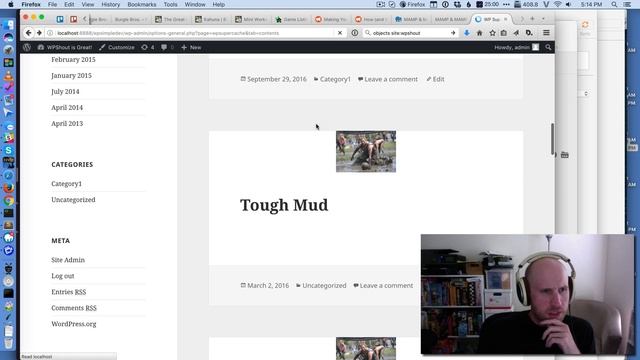Click the Log out link
This screenshot has width=640, height=360.
click(x=63, y=276)
